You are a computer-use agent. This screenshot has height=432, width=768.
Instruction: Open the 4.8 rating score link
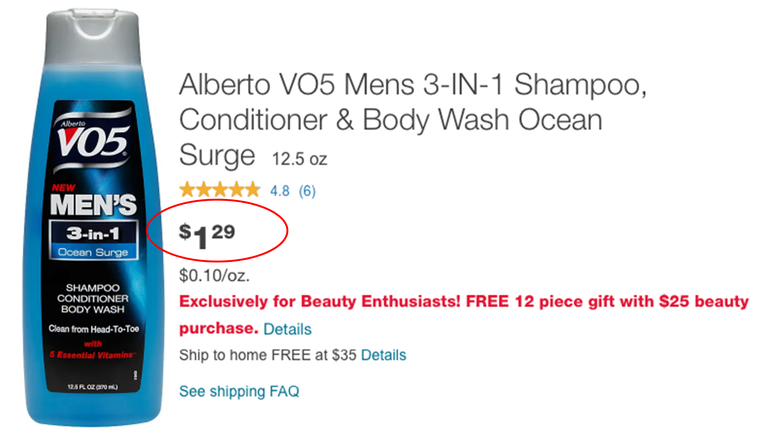click(280, 191)
